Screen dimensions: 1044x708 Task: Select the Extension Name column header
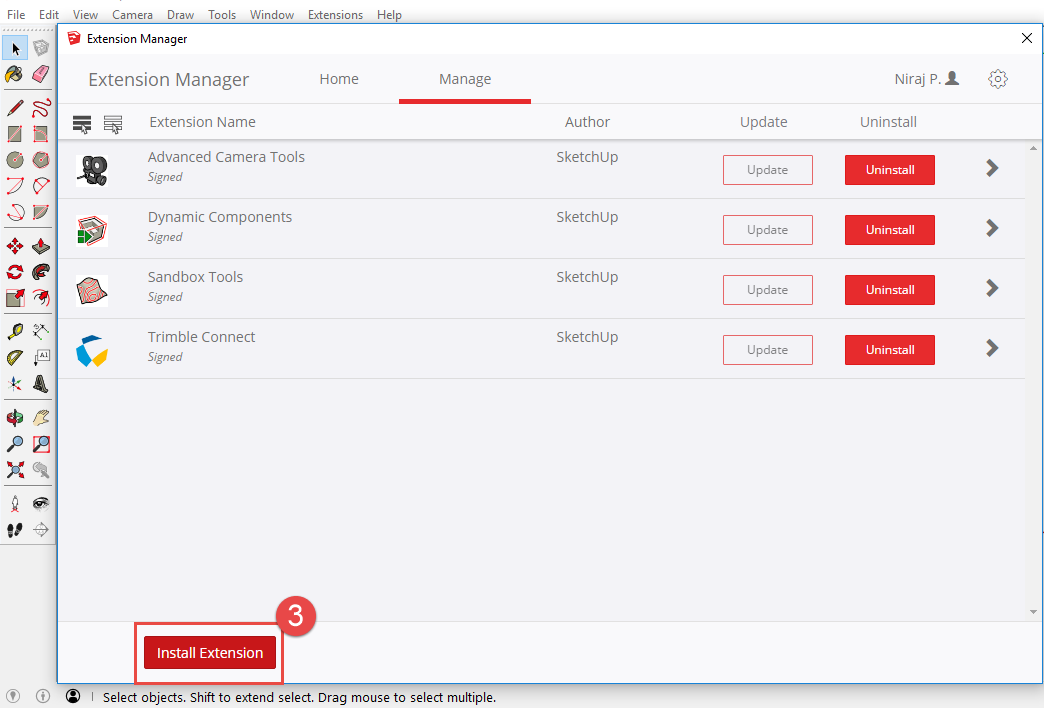click(x=202, y=122)
